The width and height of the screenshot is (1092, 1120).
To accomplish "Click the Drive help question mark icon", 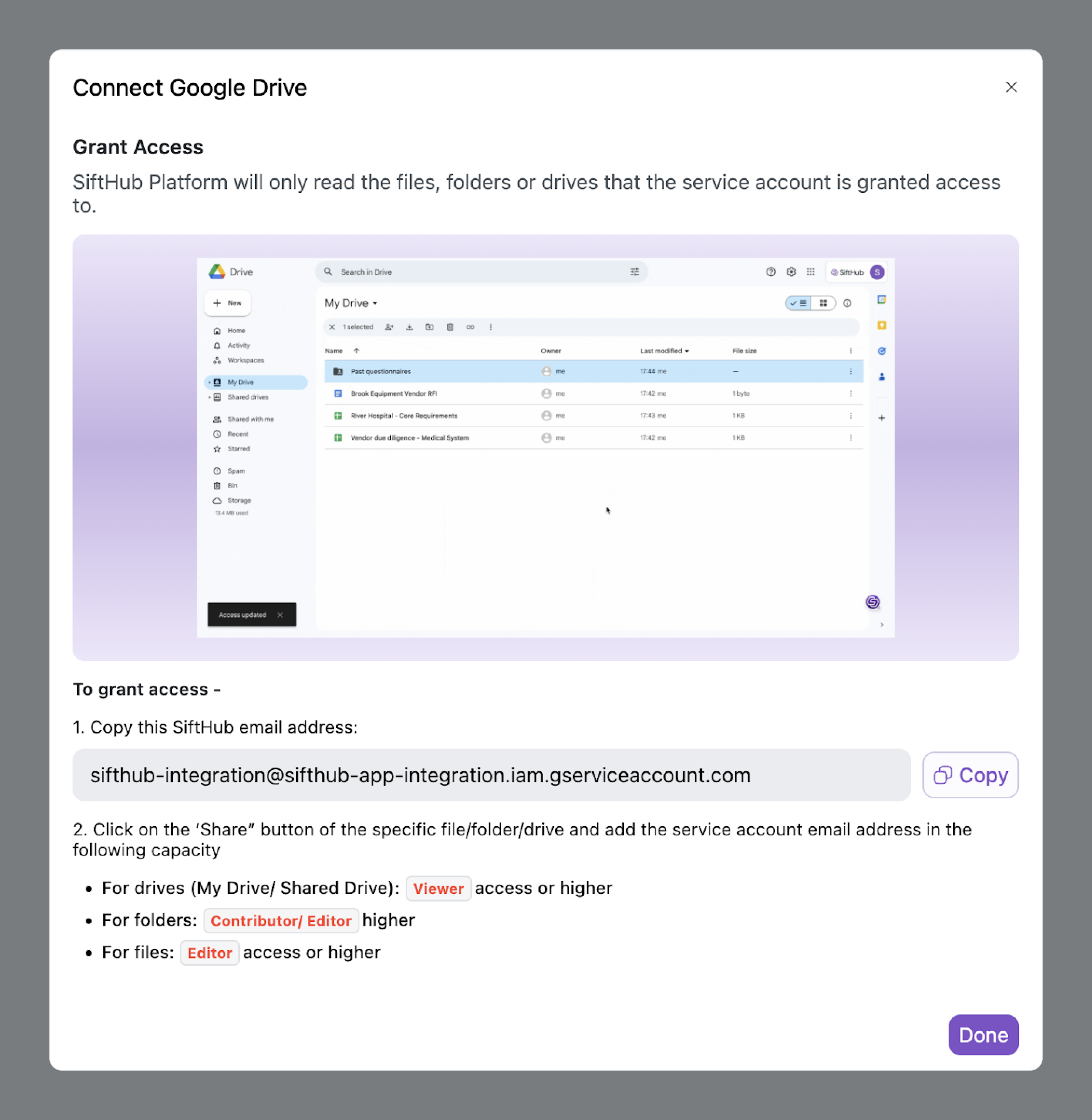I will click(771, 272).
